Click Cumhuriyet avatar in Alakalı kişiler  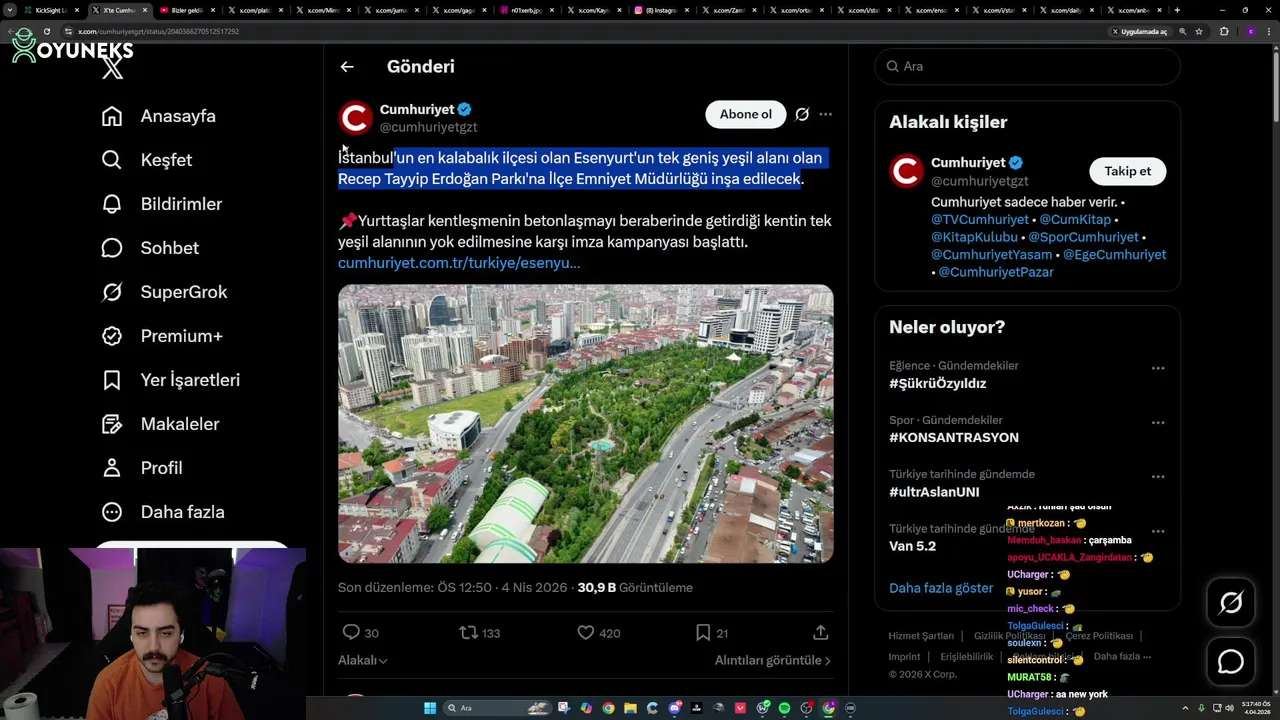point(906,171)
